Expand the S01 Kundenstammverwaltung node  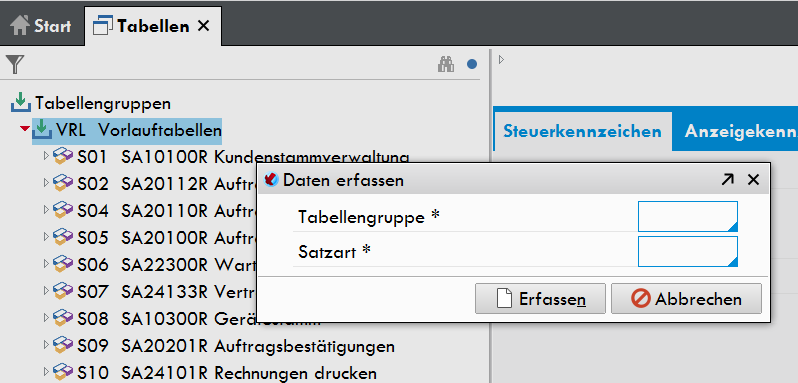click(x=47, y=156)
